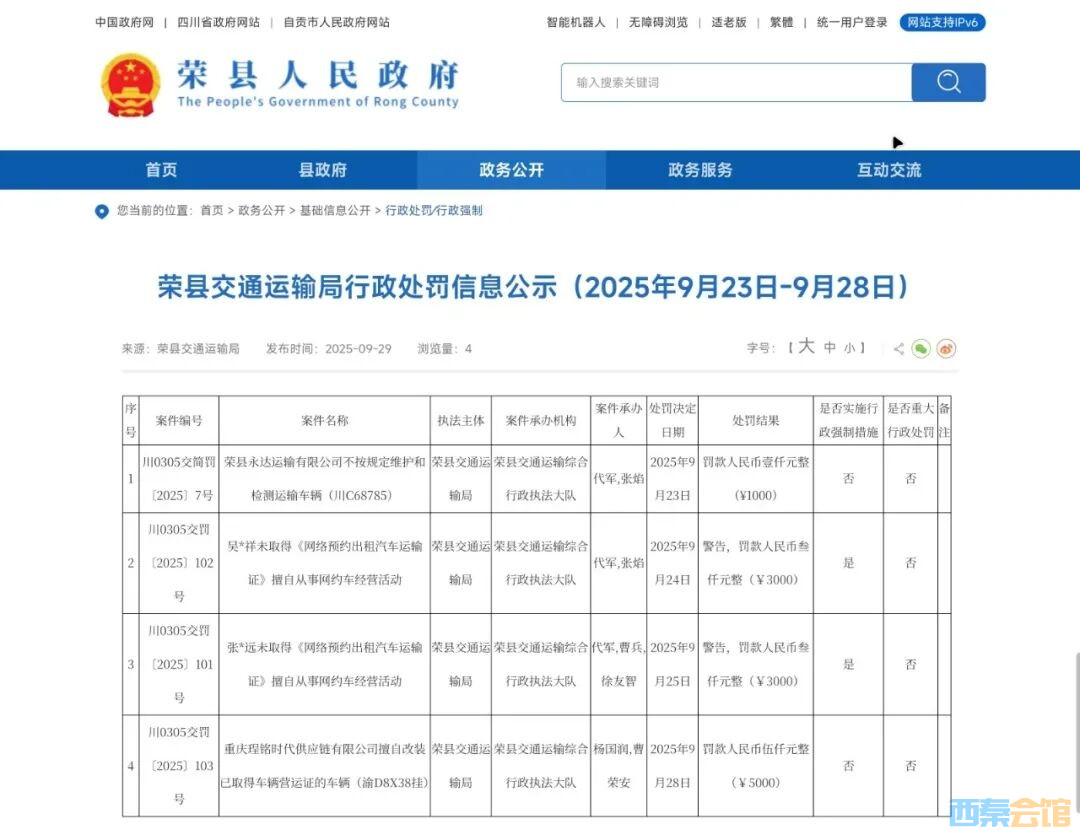
Task: Enable 无障碍浏览 accessibility mode
Action: point(658,22)
